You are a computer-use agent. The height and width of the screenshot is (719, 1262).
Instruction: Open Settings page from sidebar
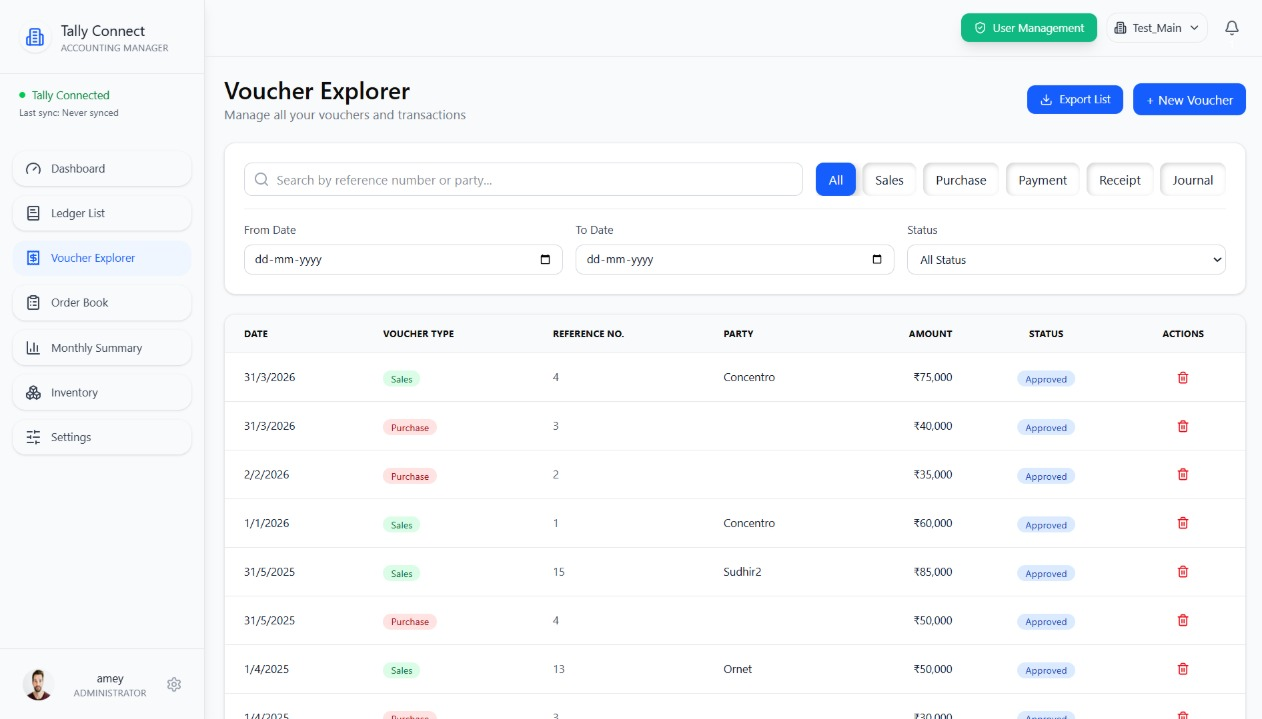coord(102,437)
